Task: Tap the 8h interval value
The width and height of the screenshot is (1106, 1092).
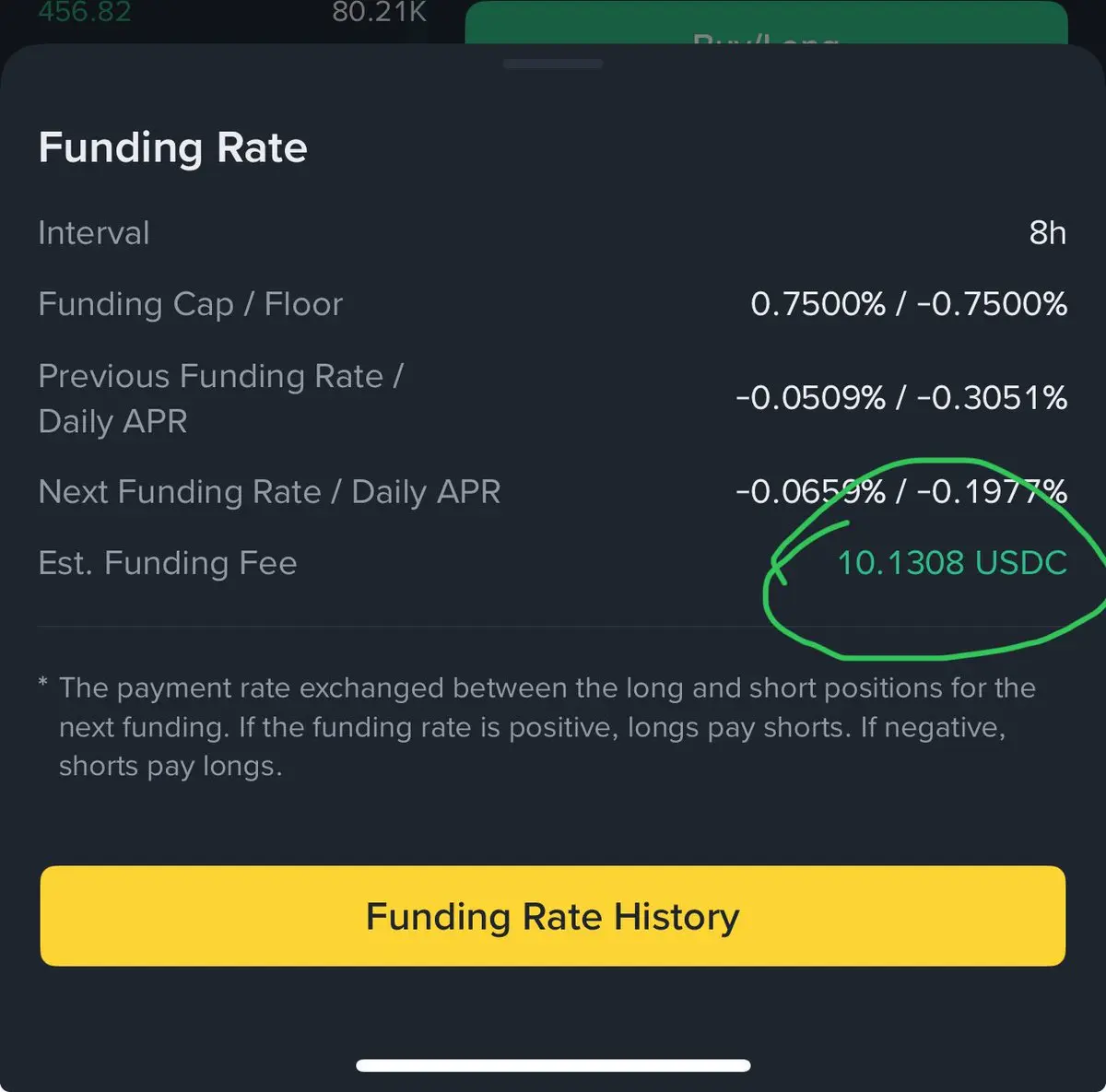Action: point(1047,233)
